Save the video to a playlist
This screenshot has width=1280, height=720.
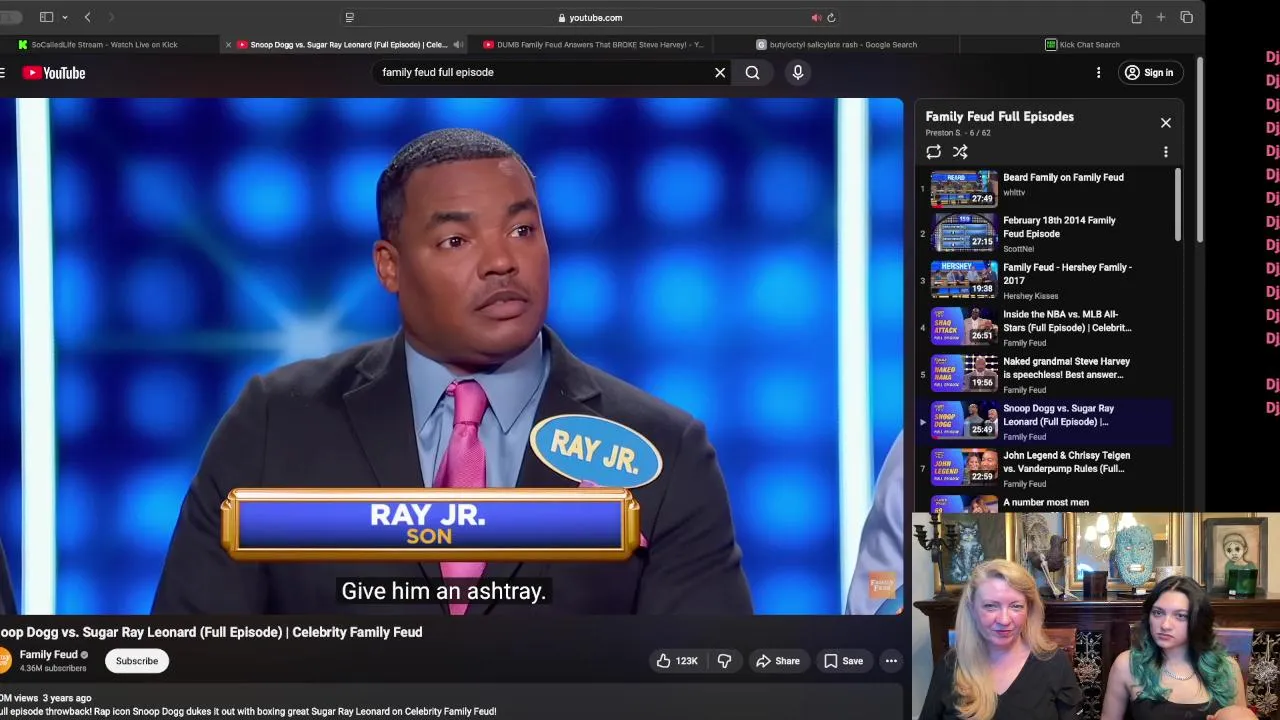pyautogui.click(x=843, y=661)
